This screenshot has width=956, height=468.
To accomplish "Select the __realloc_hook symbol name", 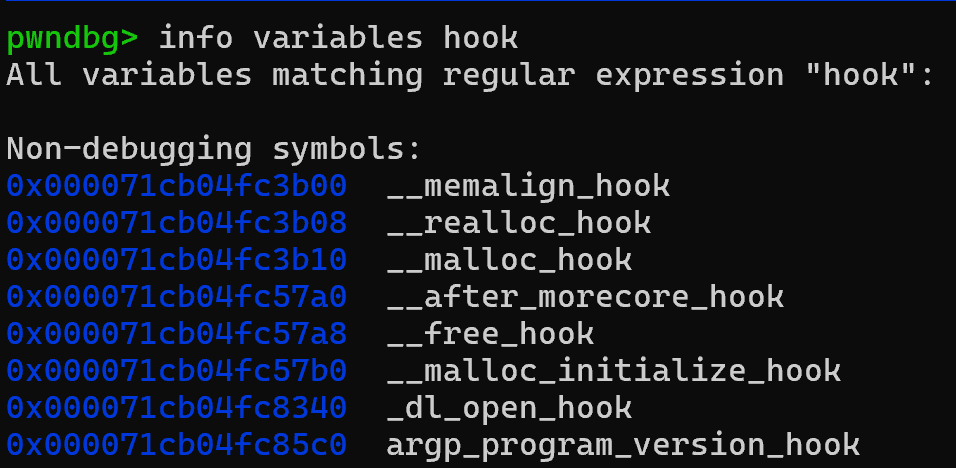I will pos(519,223).
